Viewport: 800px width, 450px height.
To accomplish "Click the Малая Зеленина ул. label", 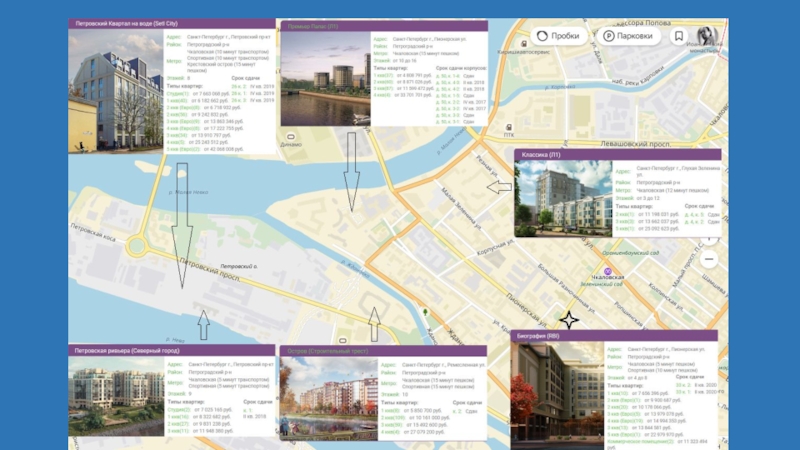I will [461, 208].
